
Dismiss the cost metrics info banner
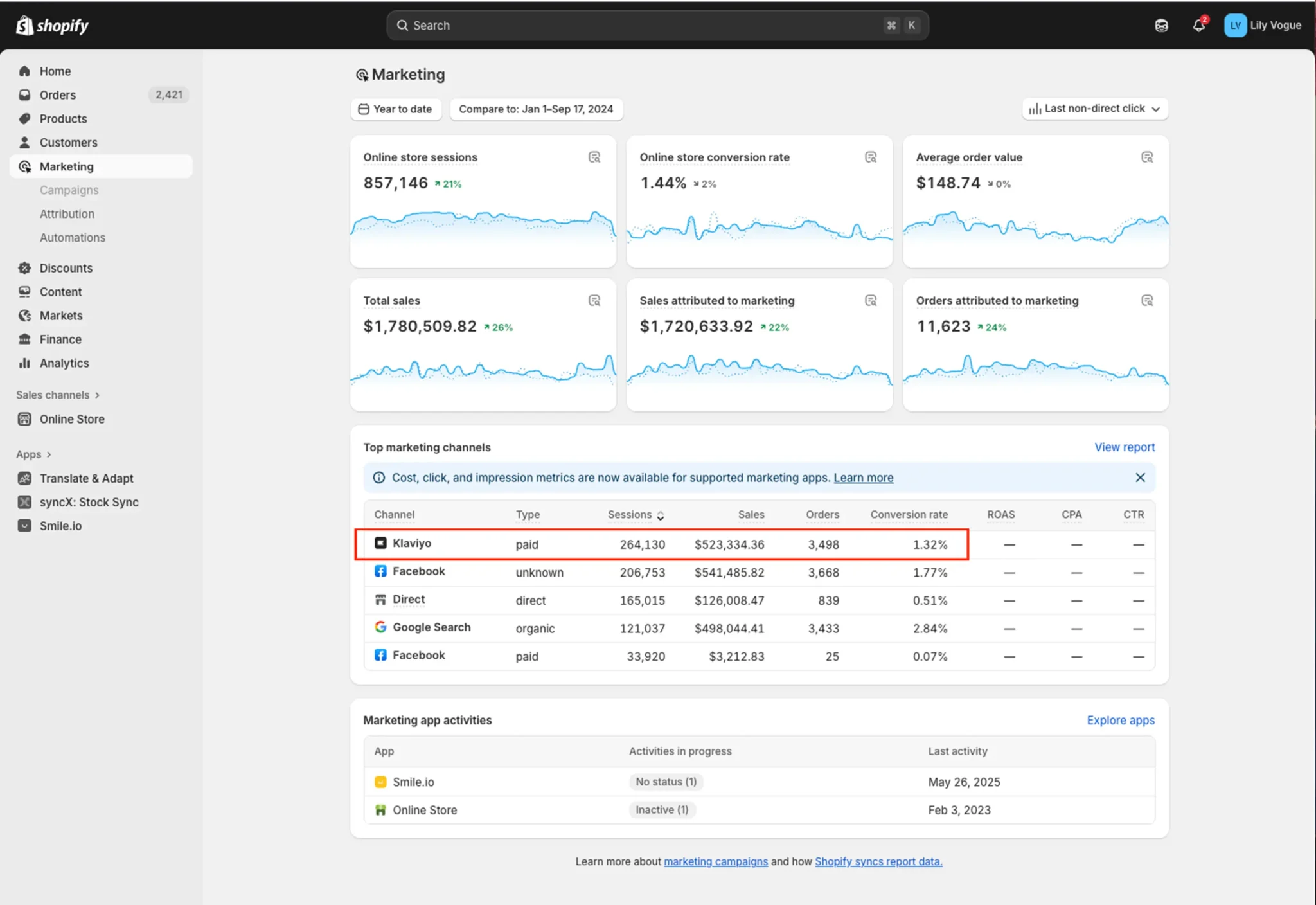[x=1140, y=478]
